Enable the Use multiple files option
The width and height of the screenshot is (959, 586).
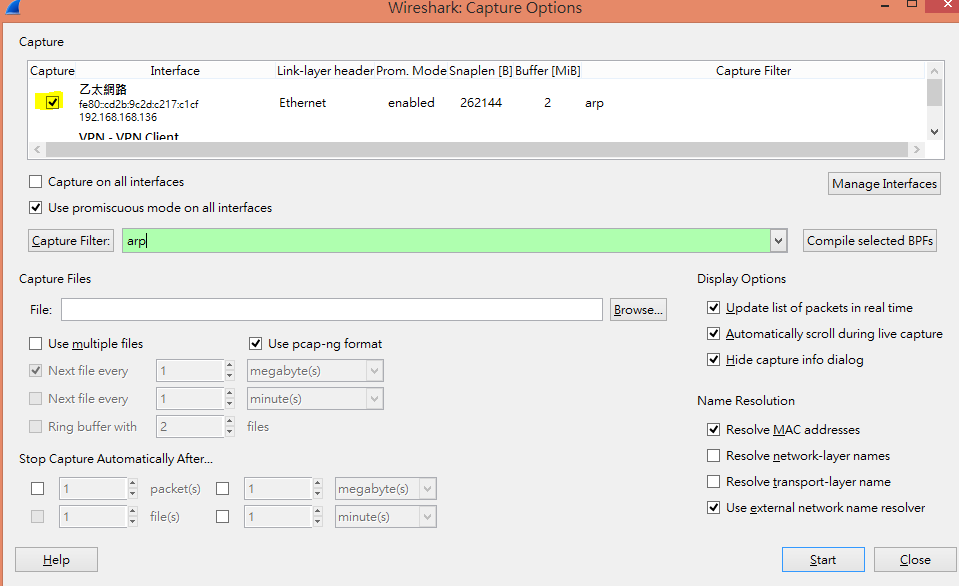click(36, 343)
